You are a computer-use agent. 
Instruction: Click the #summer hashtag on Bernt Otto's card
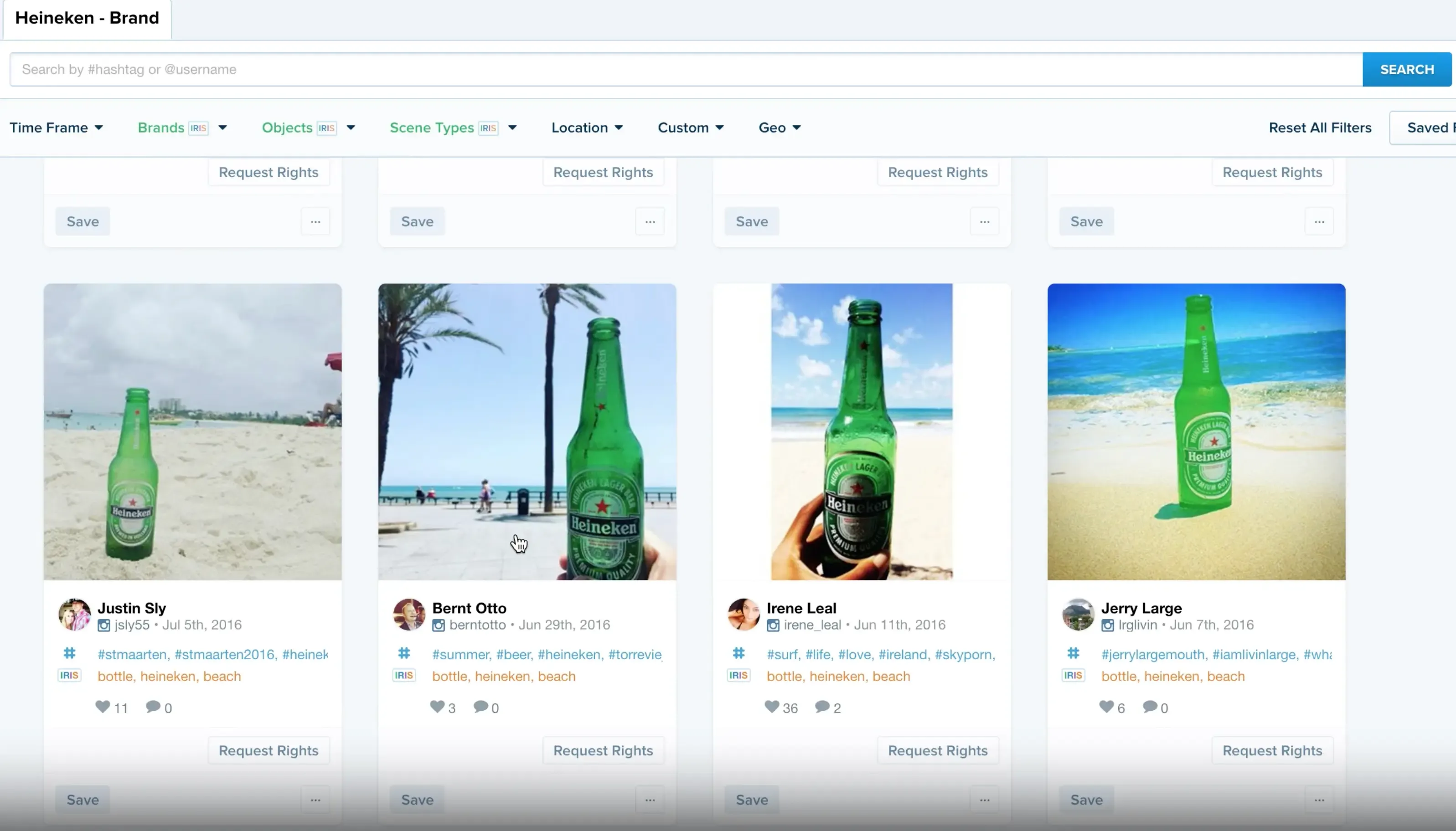click(461, 655)
